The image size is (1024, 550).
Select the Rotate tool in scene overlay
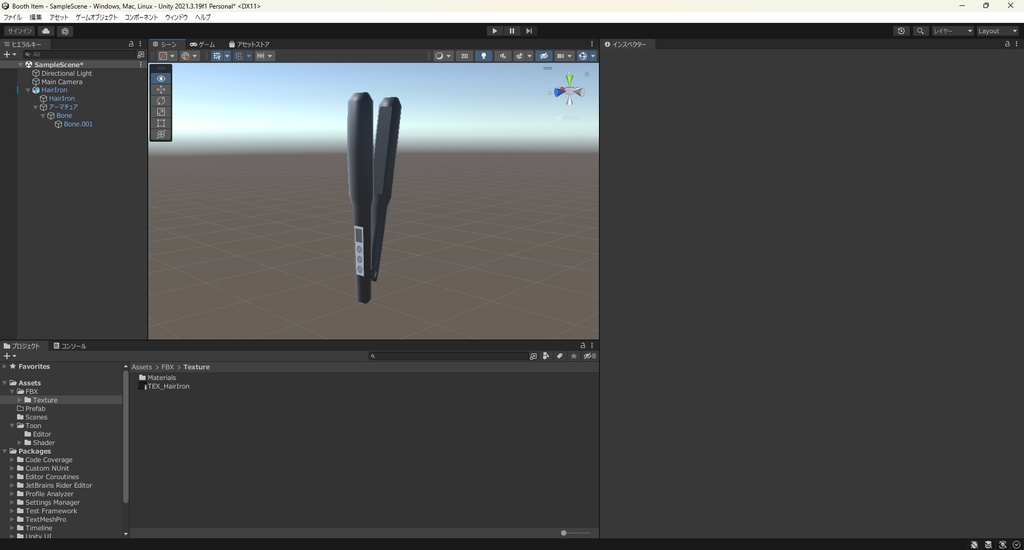pyautogui.click(x=161, y=101)
